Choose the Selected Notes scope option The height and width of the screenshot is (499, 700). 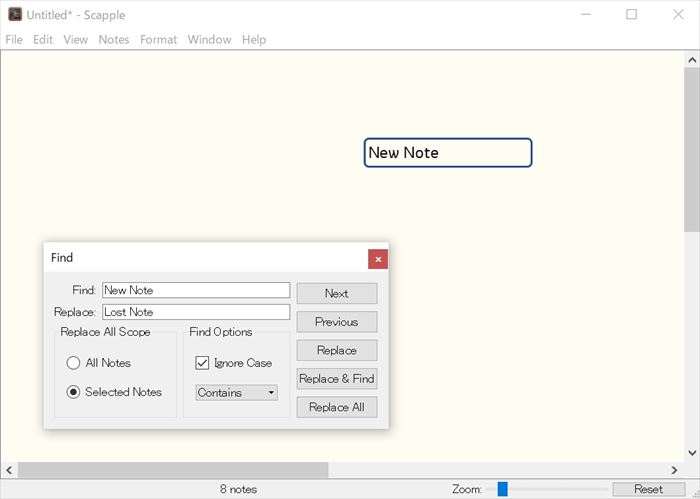click(x=74, y=392)
